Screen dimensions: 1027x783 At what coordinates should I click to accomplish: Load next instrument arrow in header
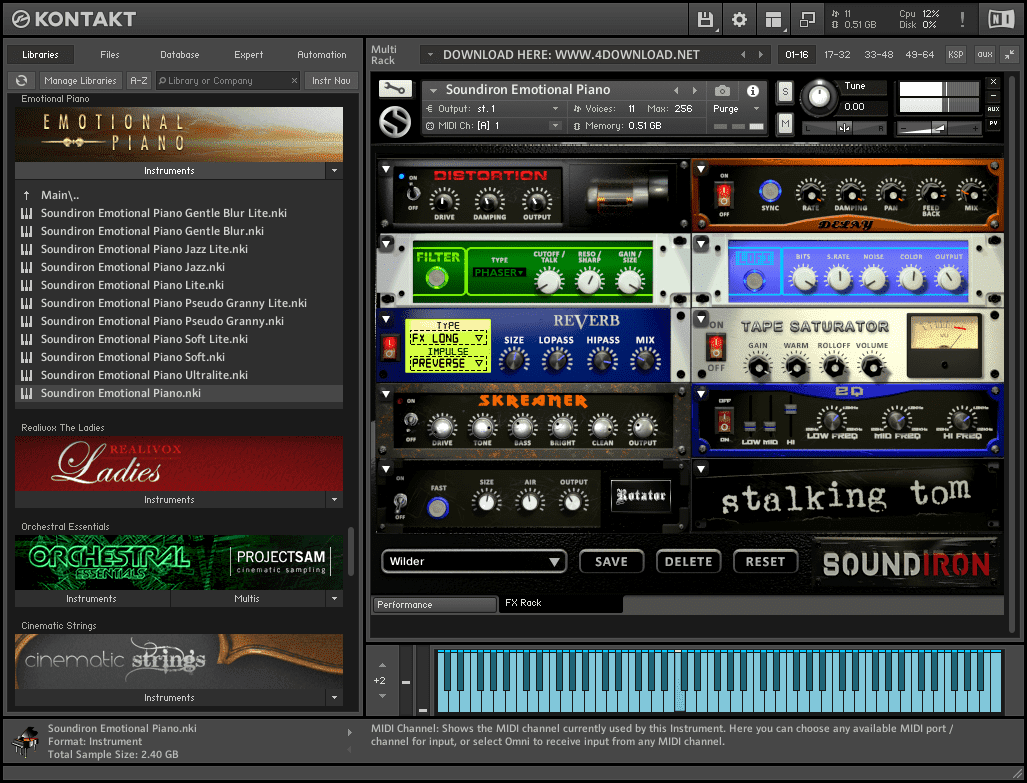pyautogui.click(x=695, y=90)
